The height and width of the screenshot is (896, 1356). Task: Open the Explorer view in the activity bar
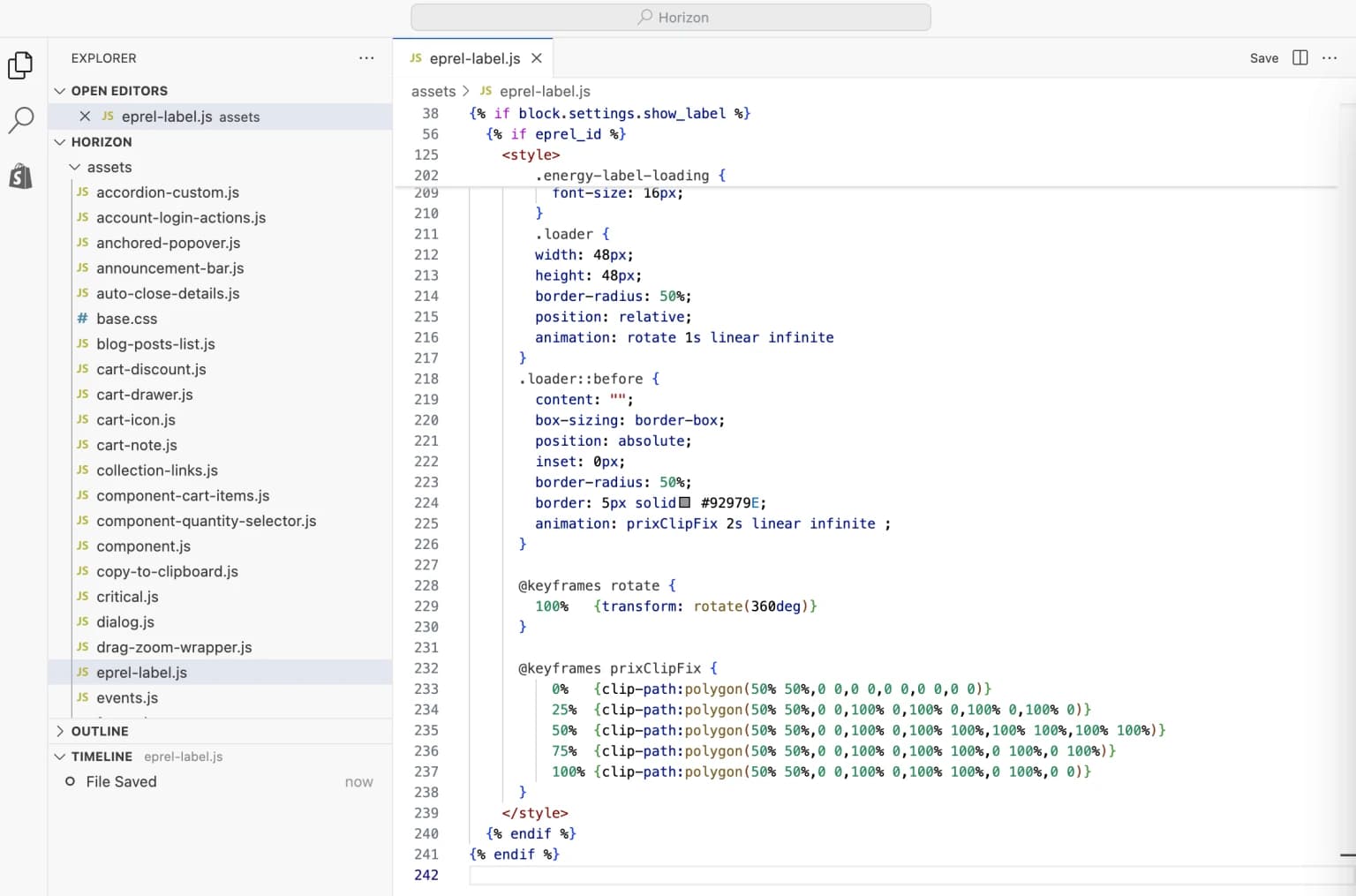point(20,64)
